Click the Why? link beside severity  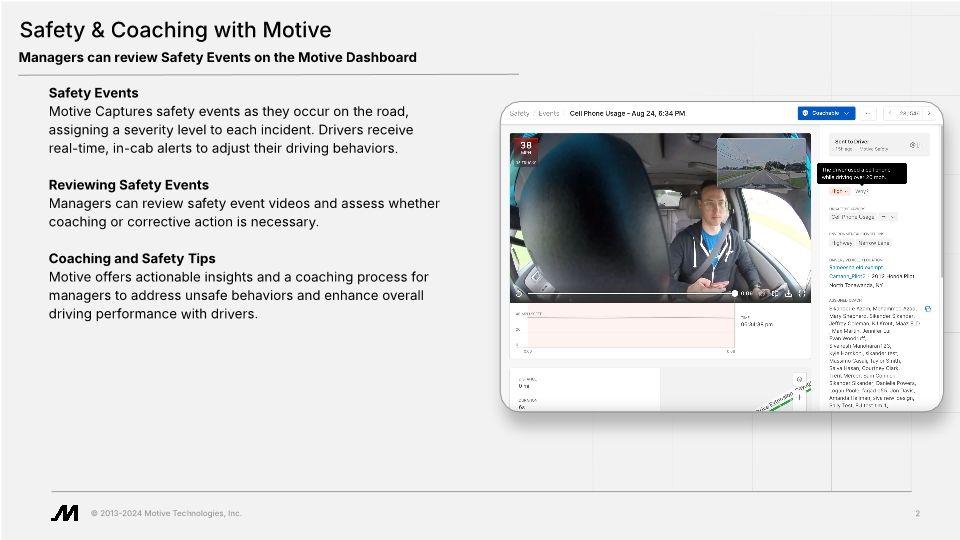tap(862, 190)
